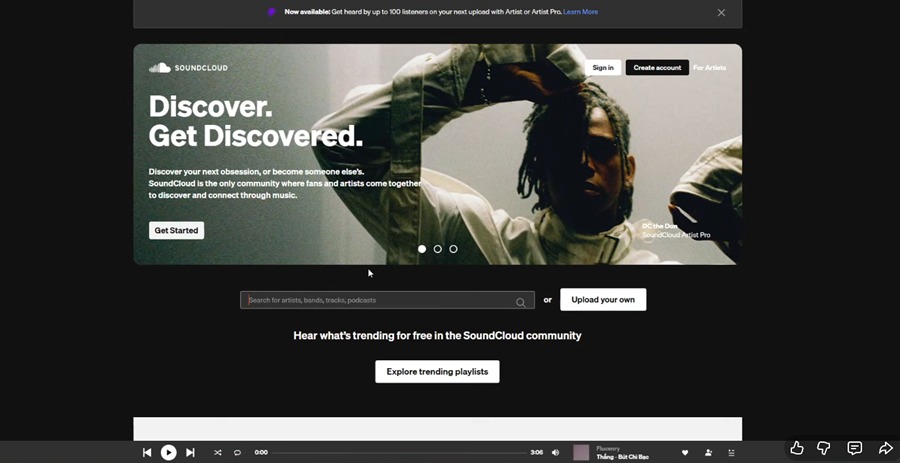
Task: Click the search artists, bands, tracks field
Action: point(380,300)
